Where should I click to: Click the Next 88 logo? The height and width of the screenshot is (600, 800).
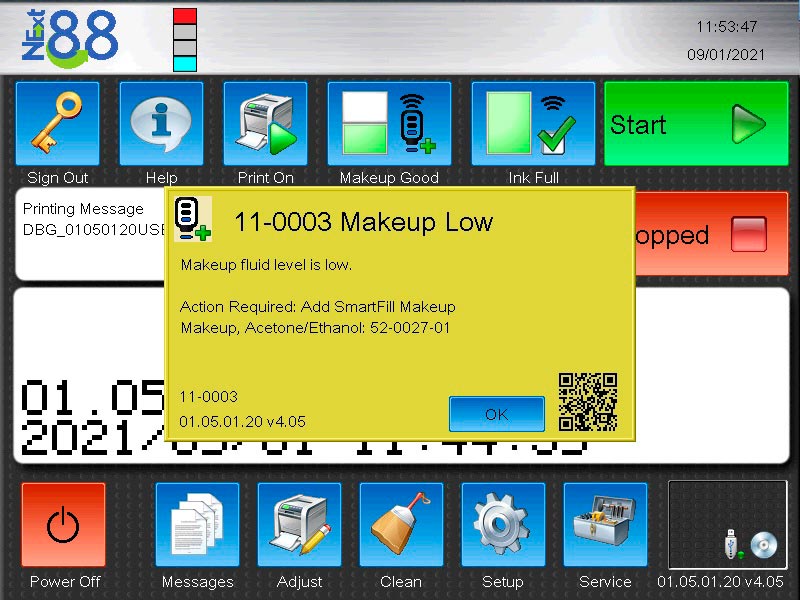coord(70,38)
